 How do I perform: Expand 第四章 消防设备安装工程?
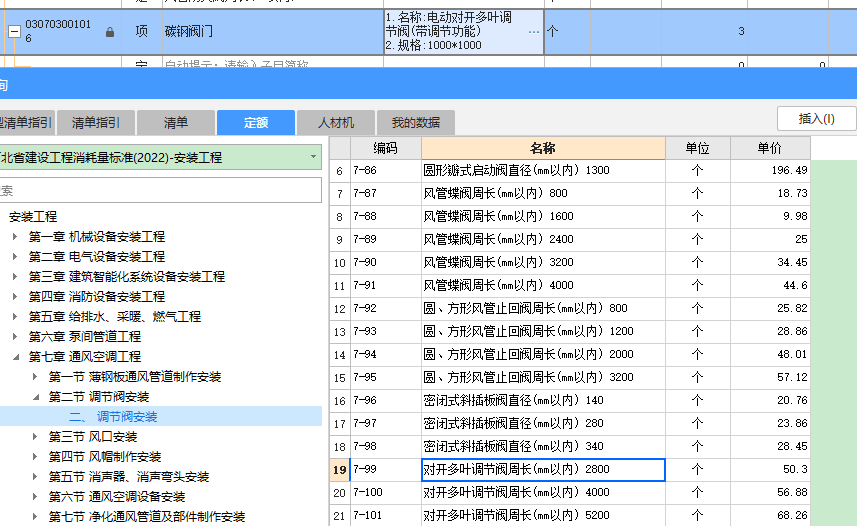[15, 296]
